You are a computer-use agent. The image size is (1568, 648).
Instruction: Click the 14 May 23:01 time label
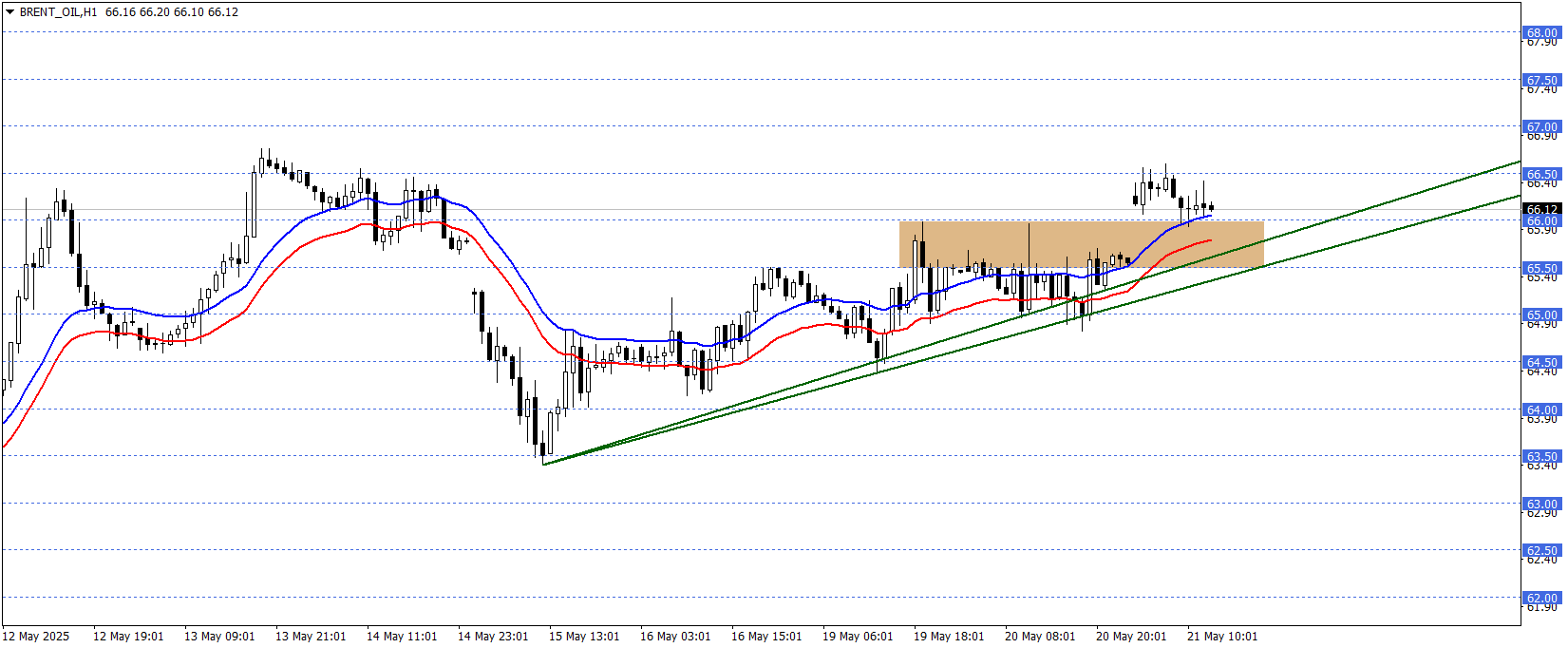(493, 637)
